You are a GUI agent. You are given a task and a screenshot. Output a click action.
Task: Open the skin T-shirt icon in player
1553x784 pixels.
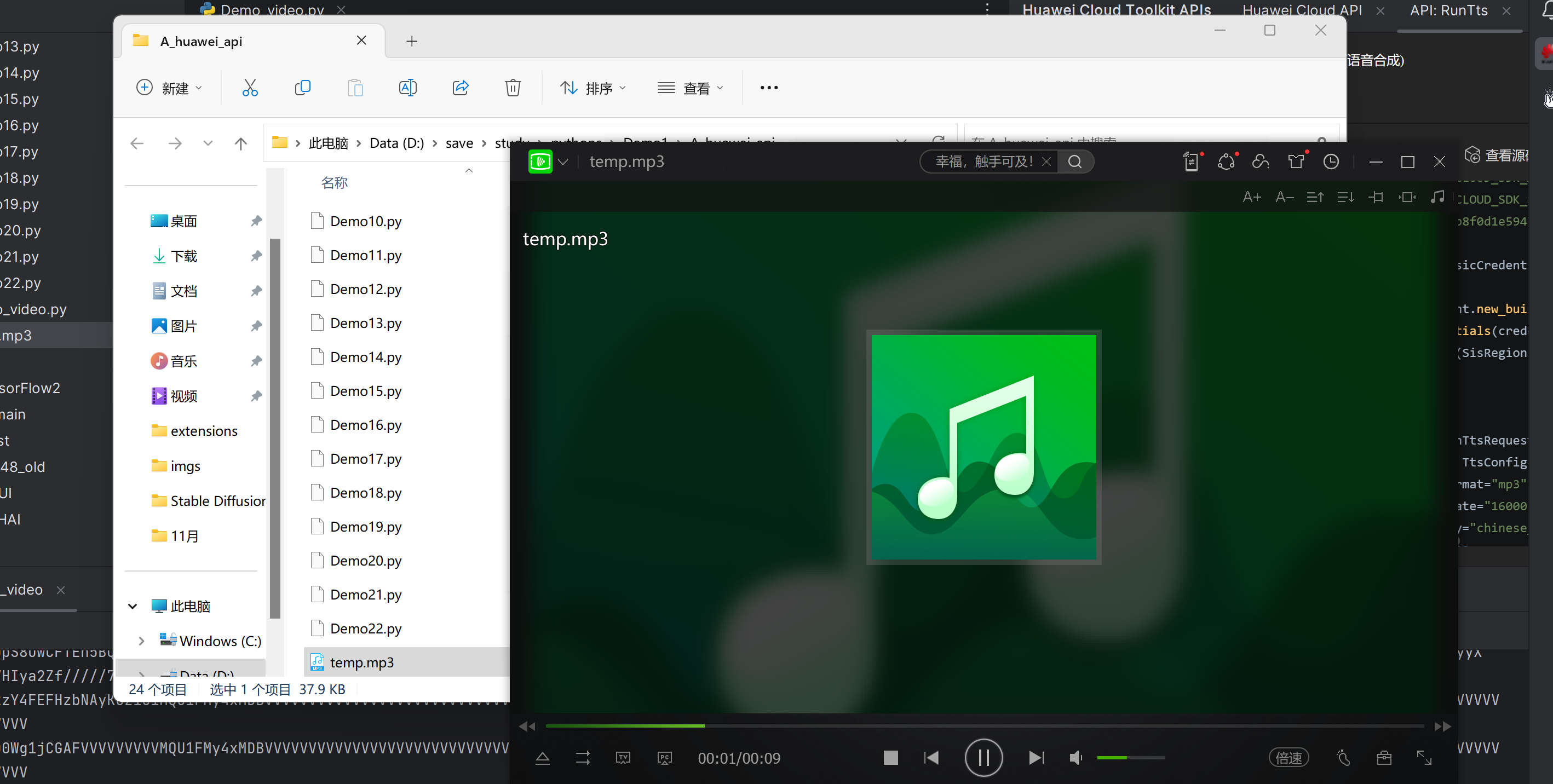(x=1296, y=162)
